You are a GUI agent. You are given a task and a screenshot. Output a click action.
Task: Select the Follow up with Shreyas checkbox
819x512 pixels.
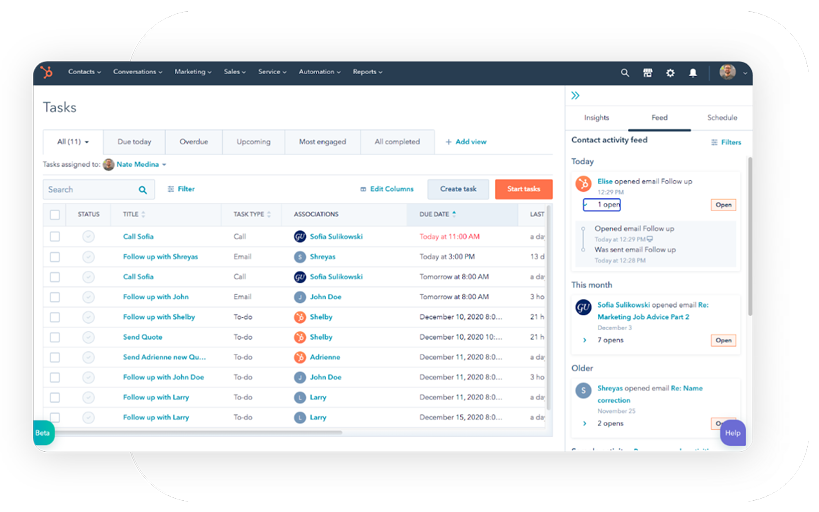55,257
